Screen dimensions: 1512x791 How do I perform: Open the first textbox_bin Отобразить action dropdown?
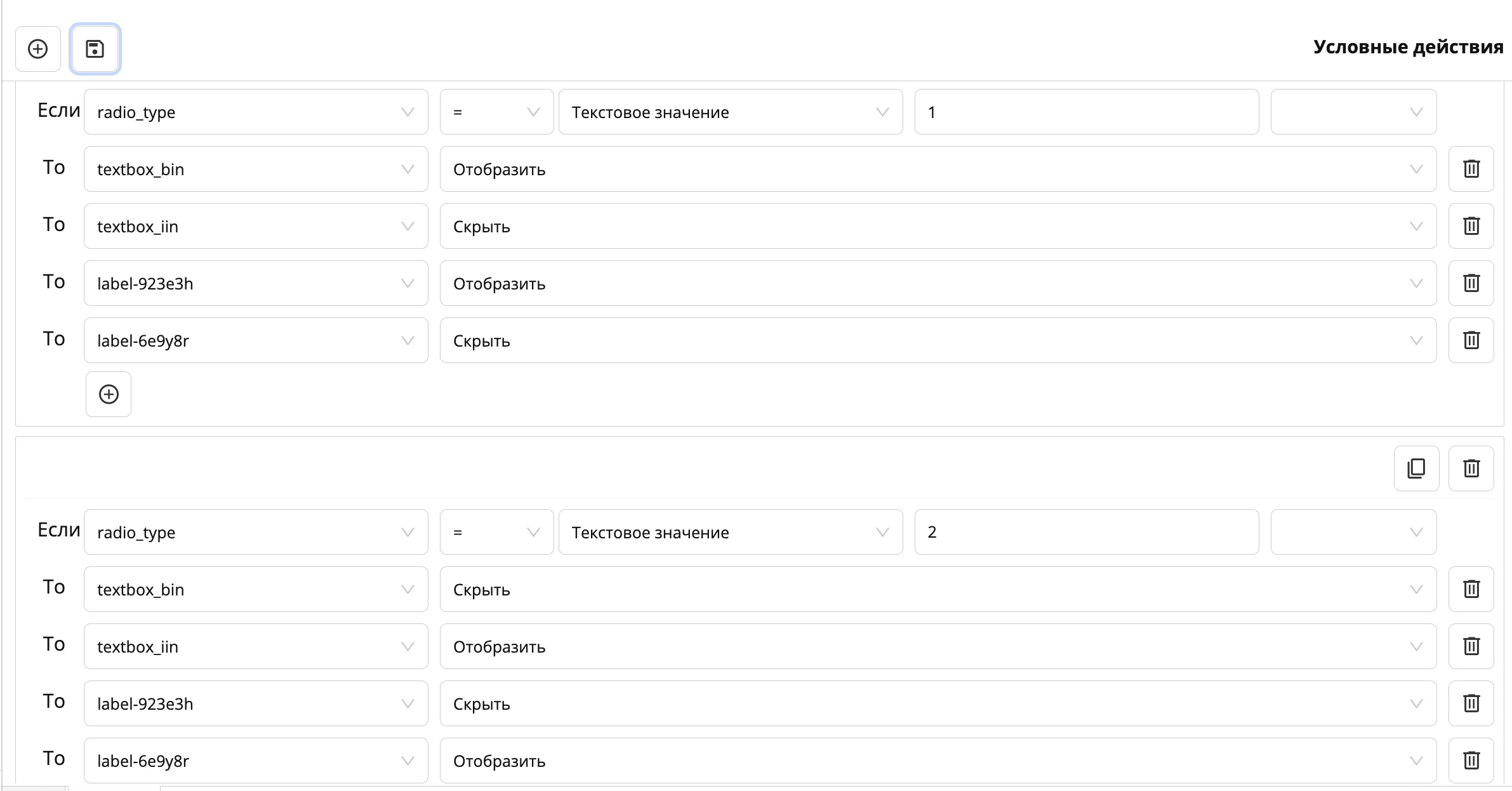(x=938, y=169)
